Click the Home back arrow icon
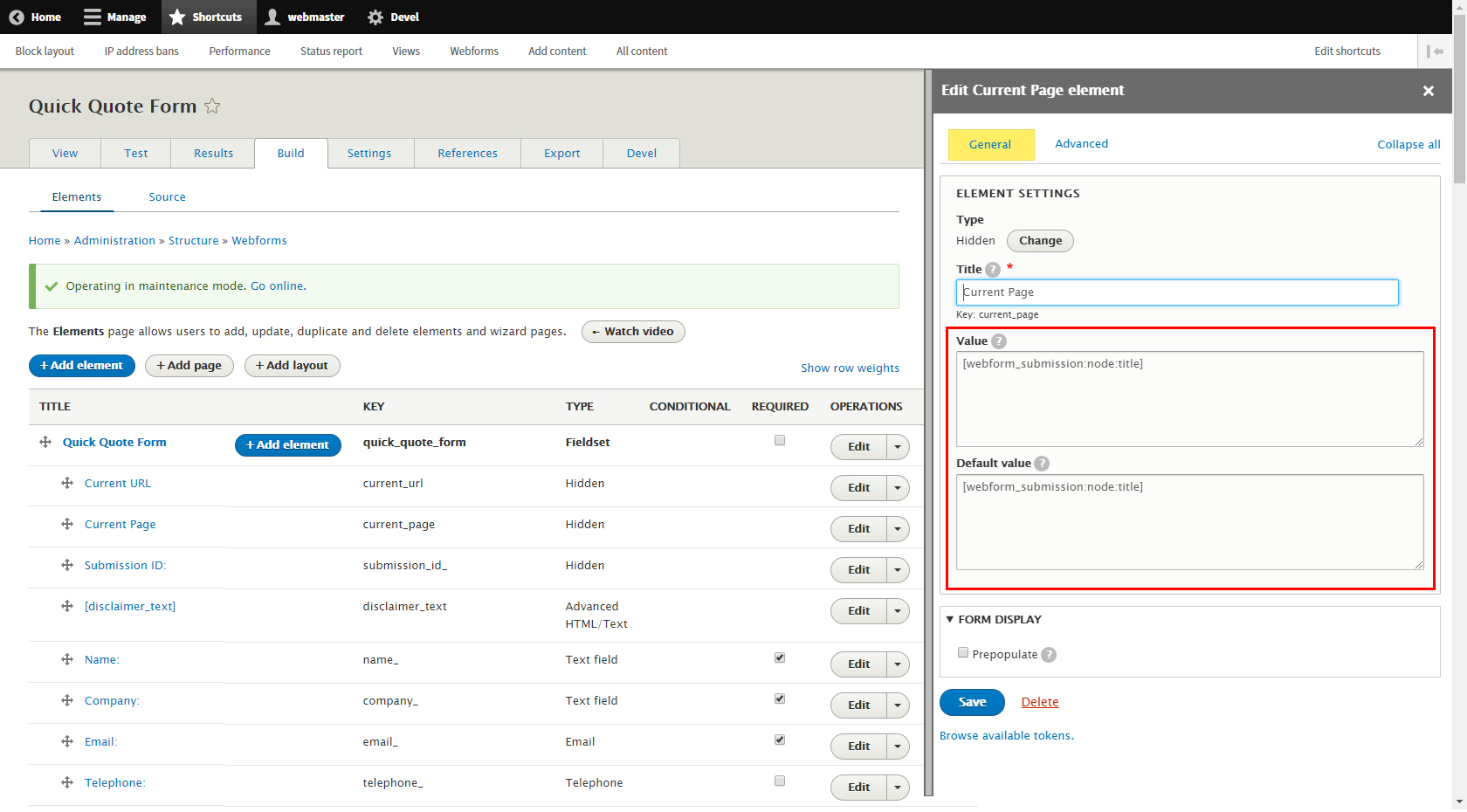This screenshot has height=812, width=1467. coord(16,17)
